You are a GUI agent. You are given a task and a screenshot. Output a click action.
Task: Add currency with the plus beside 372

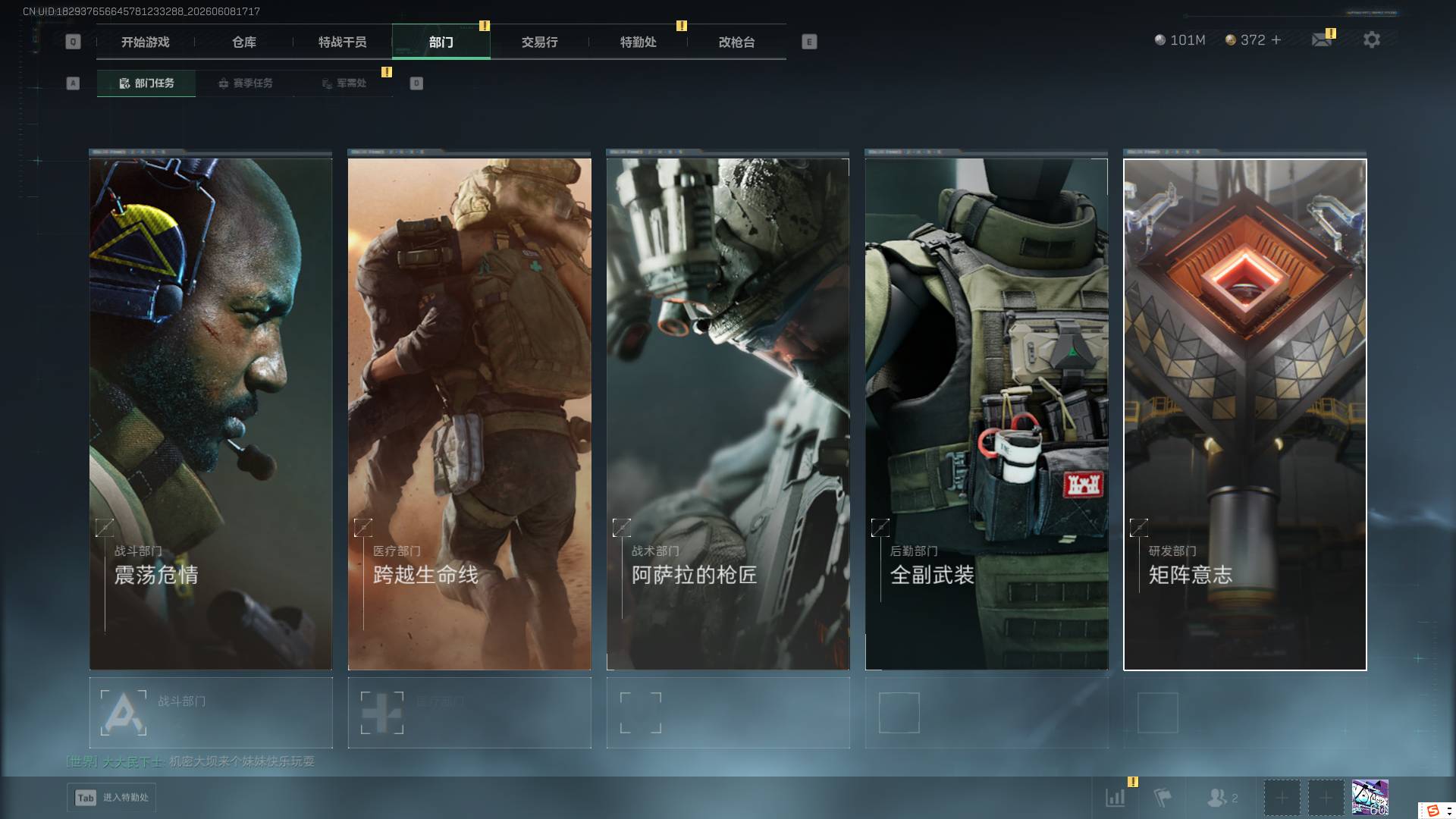[1276, 40]
